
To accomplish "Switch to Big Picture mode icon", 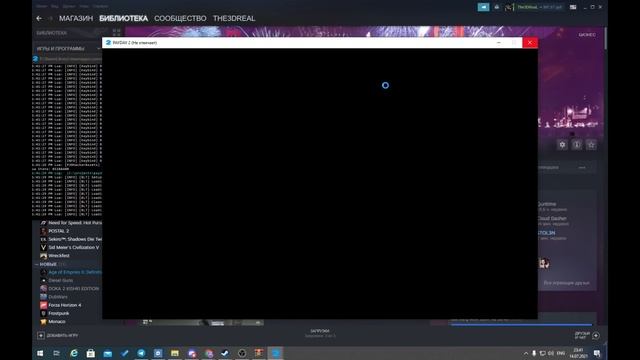I will pos(573,7).
